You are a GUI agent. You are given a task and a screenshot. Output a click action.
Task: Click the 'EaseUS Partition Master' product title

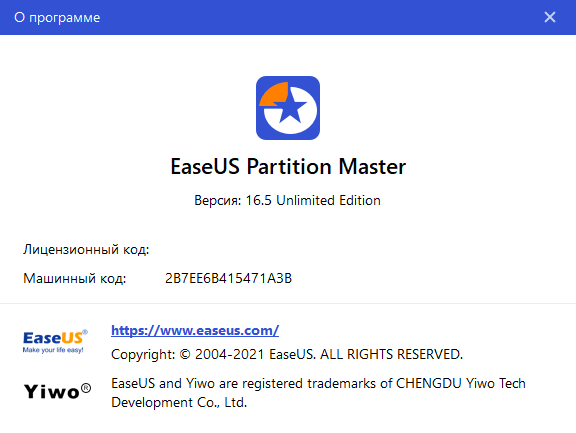(288, 166)
